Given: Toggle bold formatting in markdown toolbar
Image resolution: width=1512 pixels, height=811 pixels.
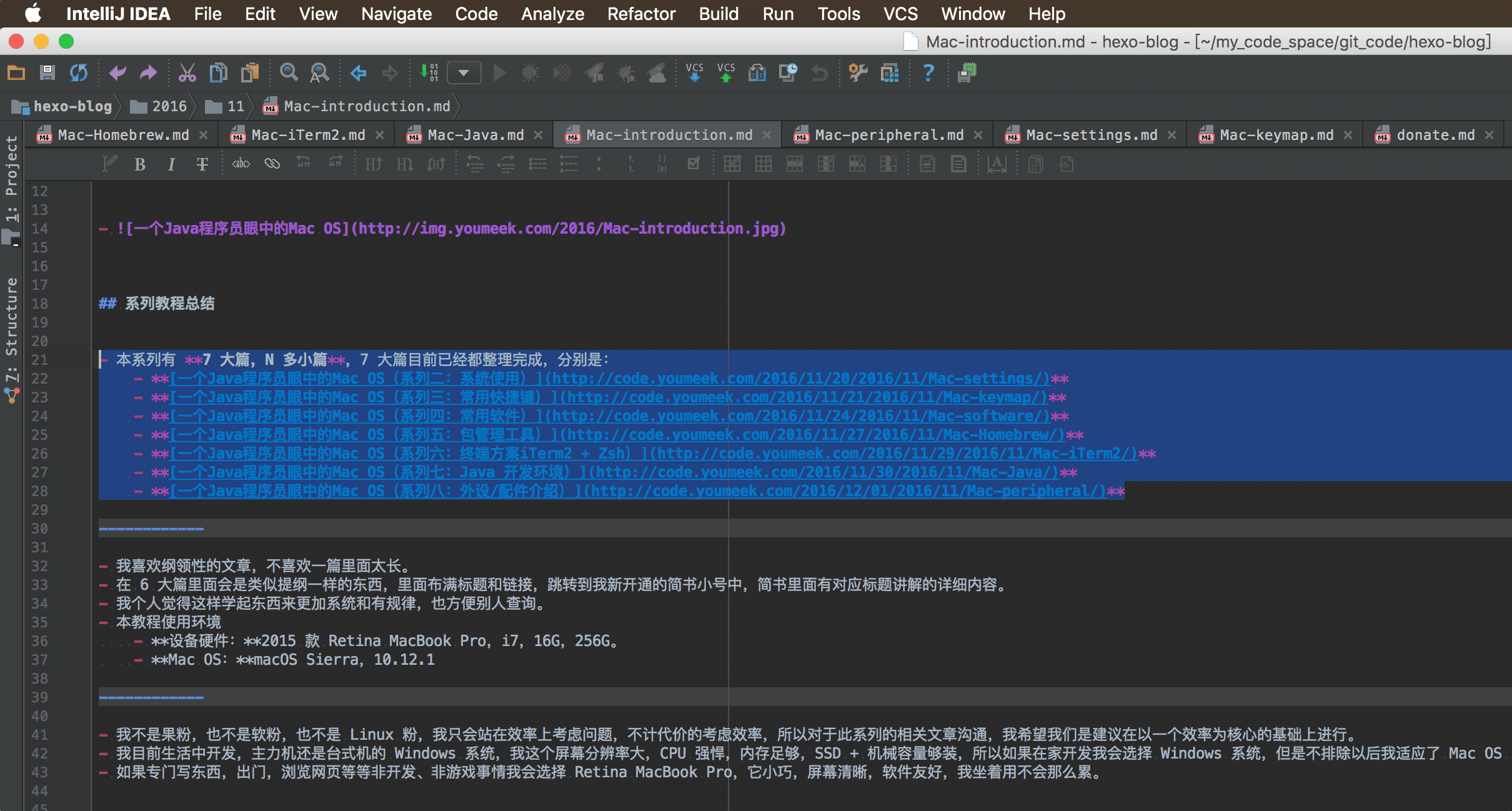Looking at the screenshot, I should [x=140, y=164].
